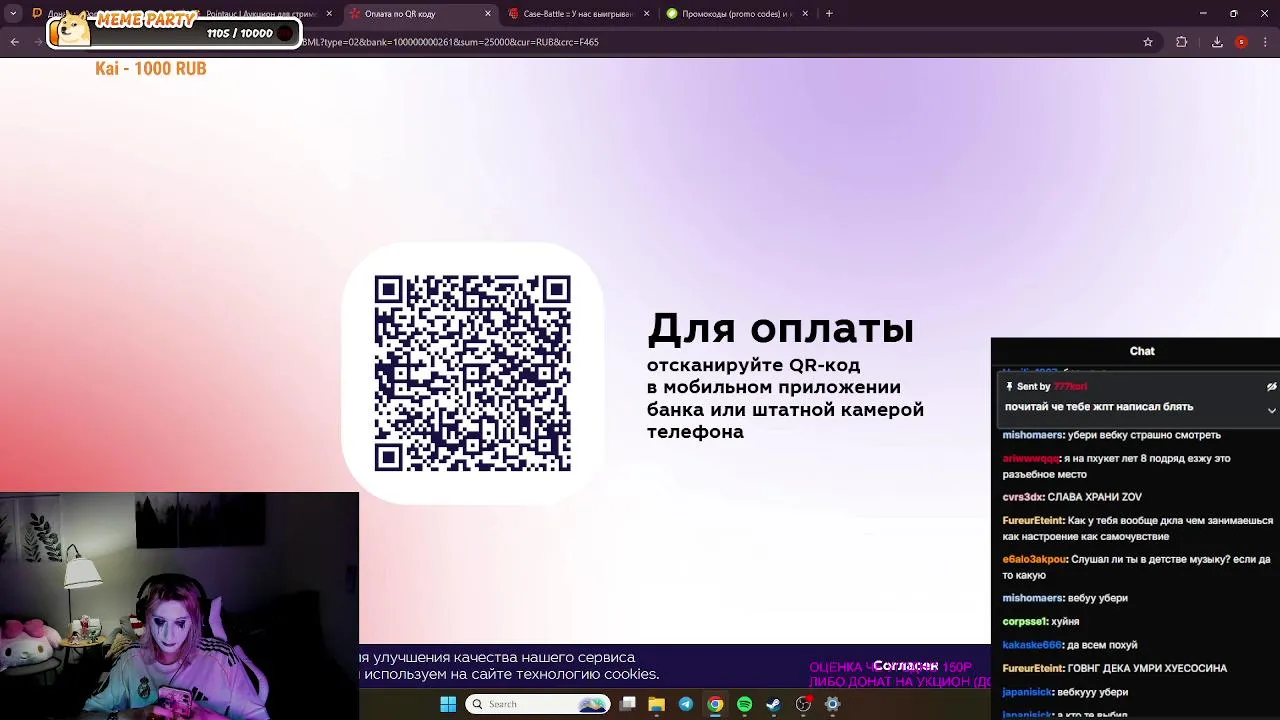1280x720 pixels.
Task: Click username 'e6alo3akpou' in chat
Action: click(1034, 560)
